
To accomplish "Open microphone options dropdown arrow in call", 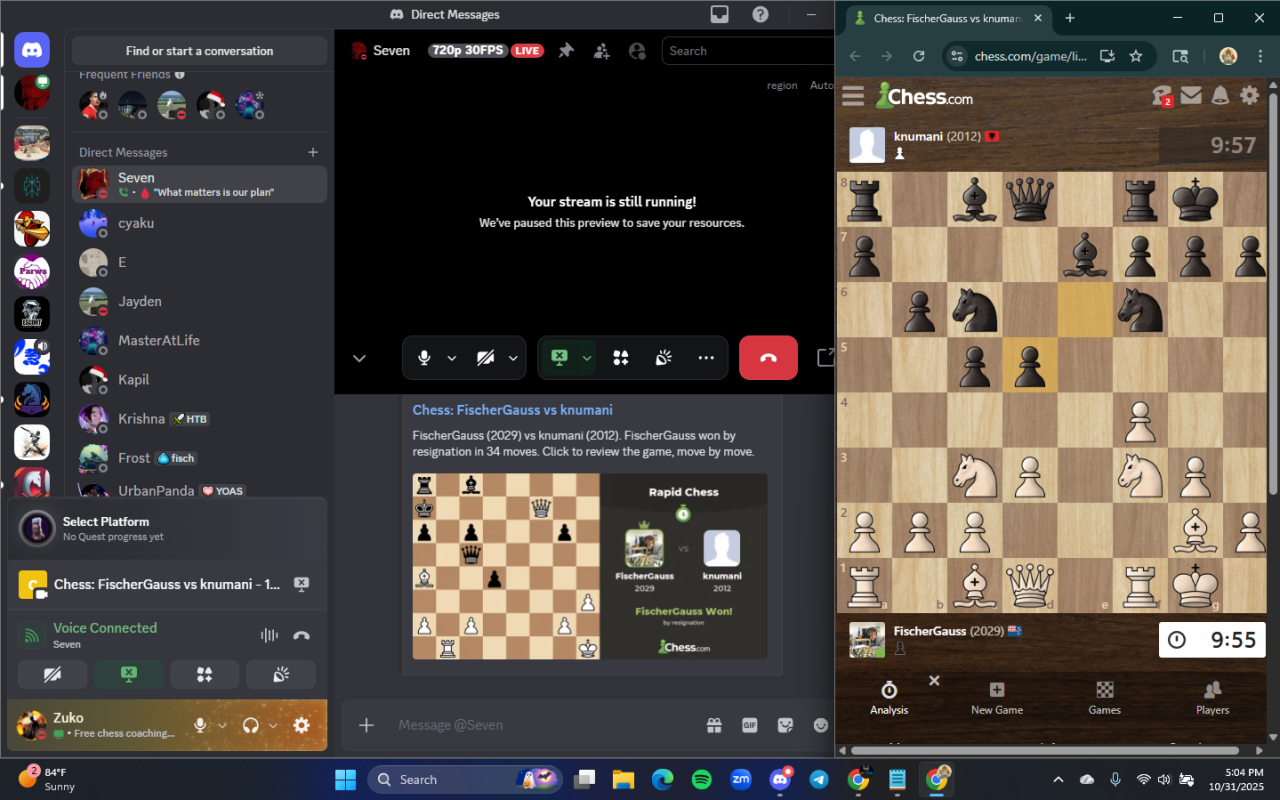I will tap(451, 358).
